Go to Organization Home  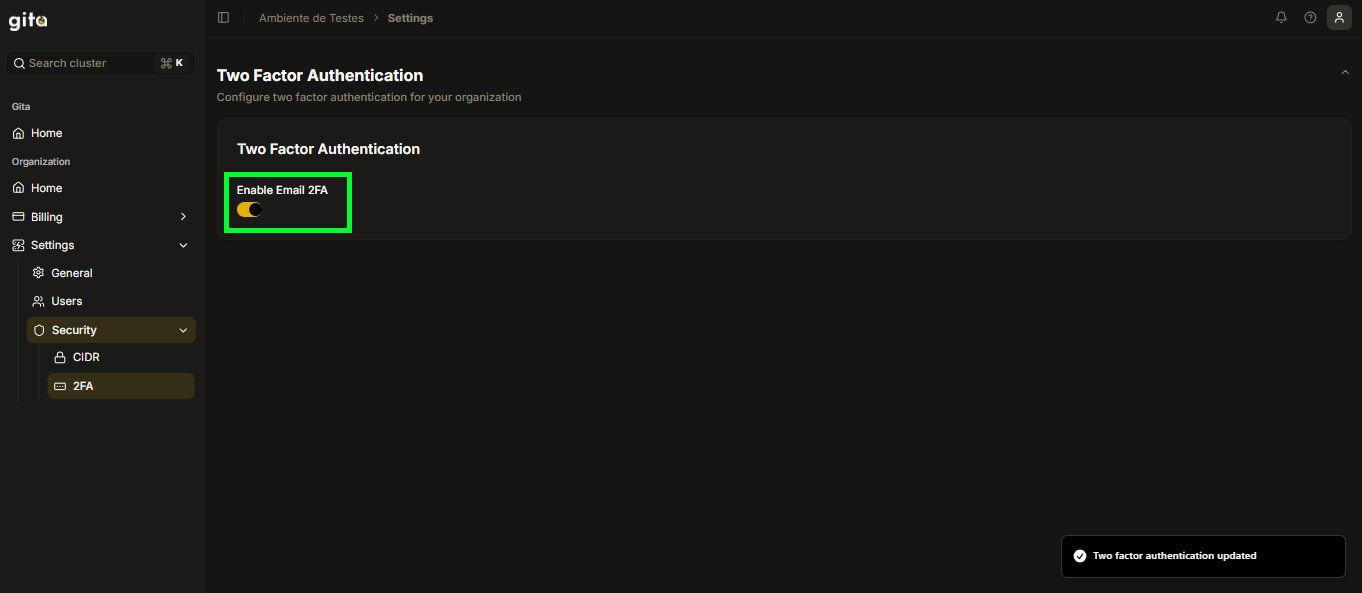(46, 188)
